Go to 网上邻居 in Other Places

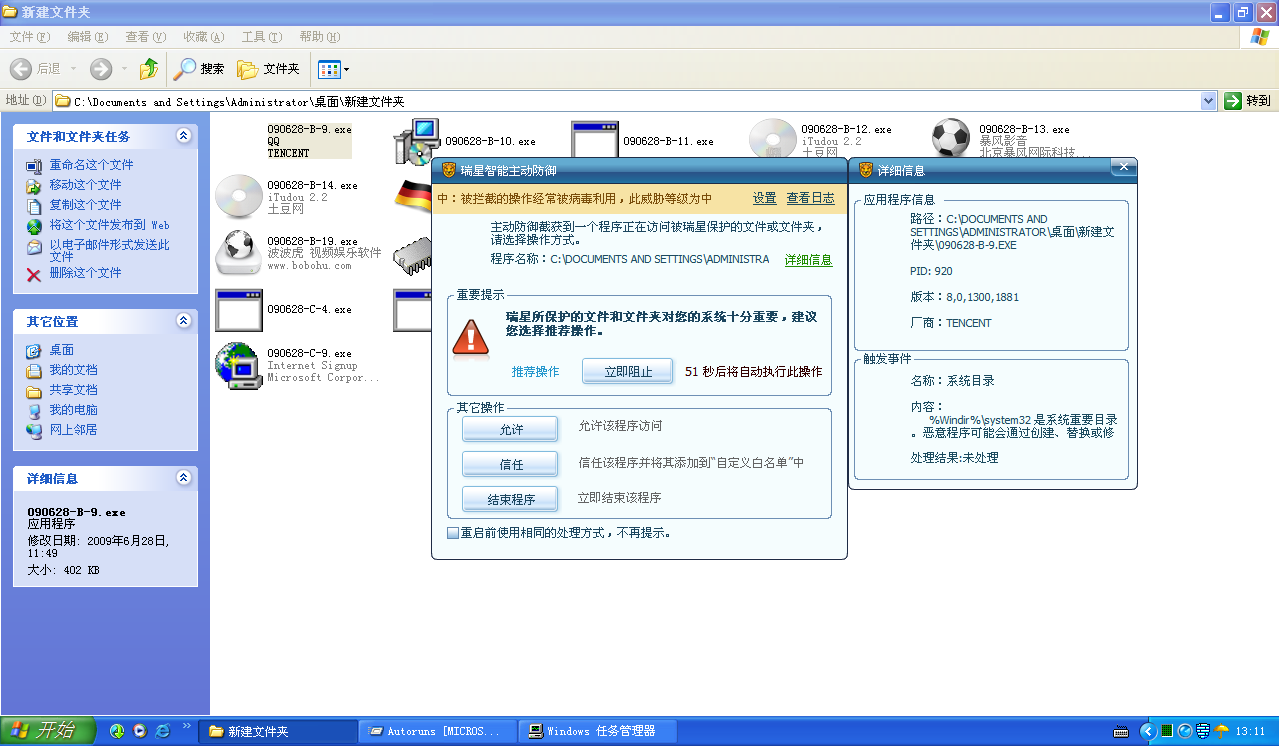click(73, 430)
